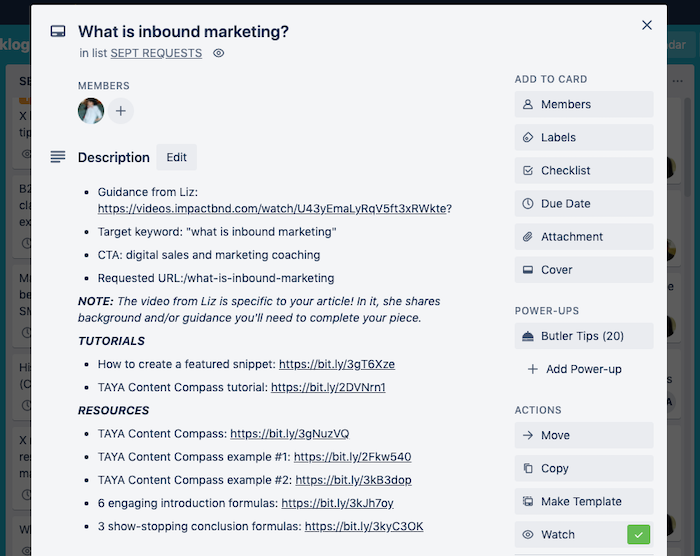
Task: Copy the card via the Copy action
Action: pyautogui.click(x=584, y=468)
